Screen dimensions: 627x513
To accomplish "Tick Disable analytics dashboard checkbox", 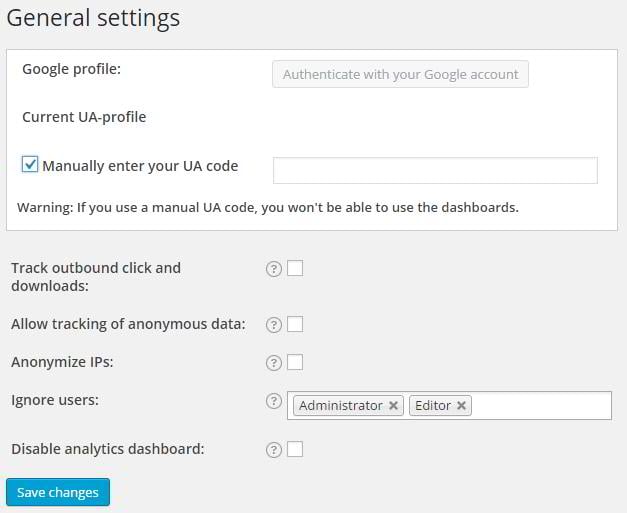I will point(295,450).
